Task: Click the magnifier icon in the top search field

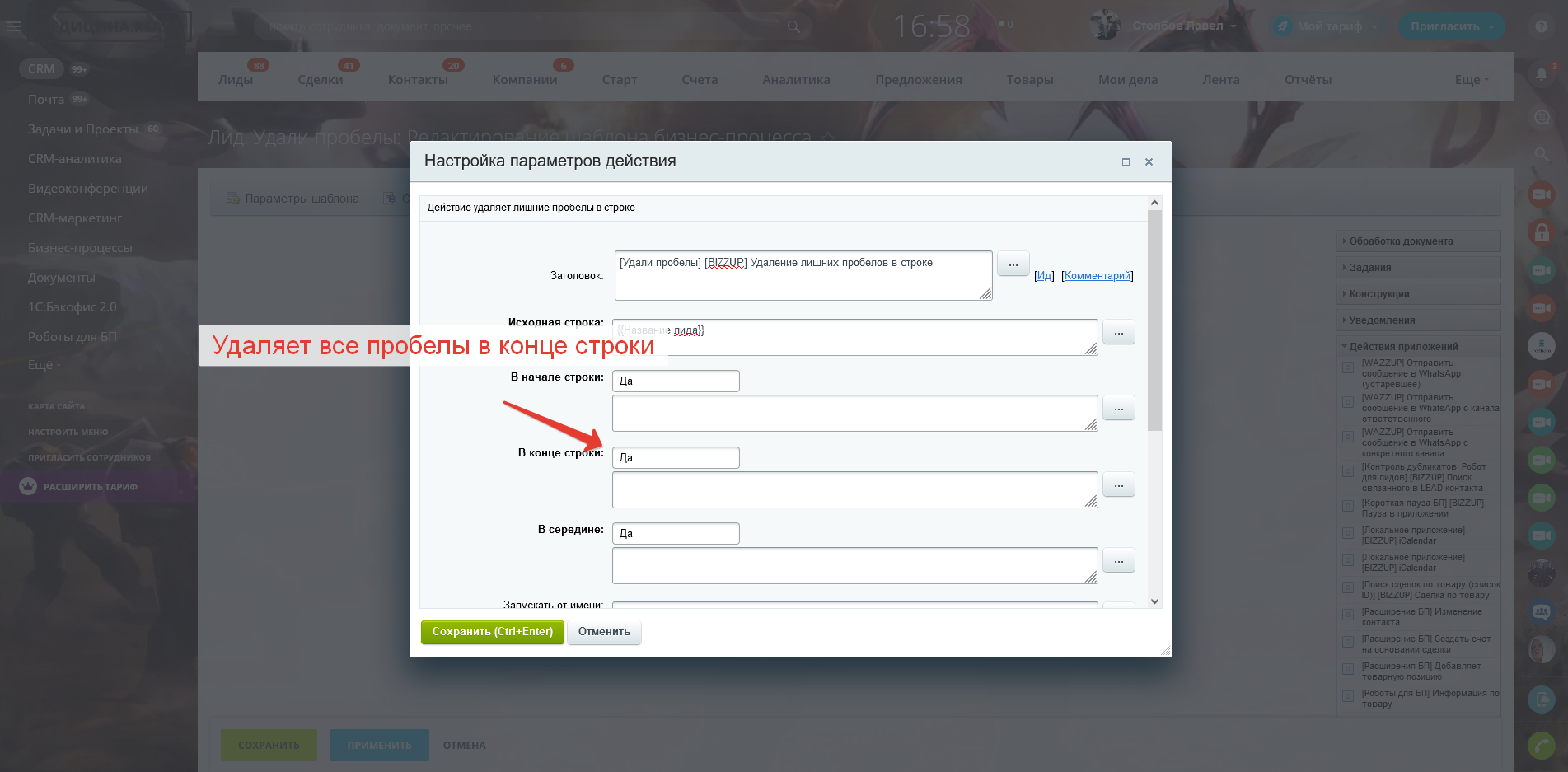Action: [x=793, y=26]
